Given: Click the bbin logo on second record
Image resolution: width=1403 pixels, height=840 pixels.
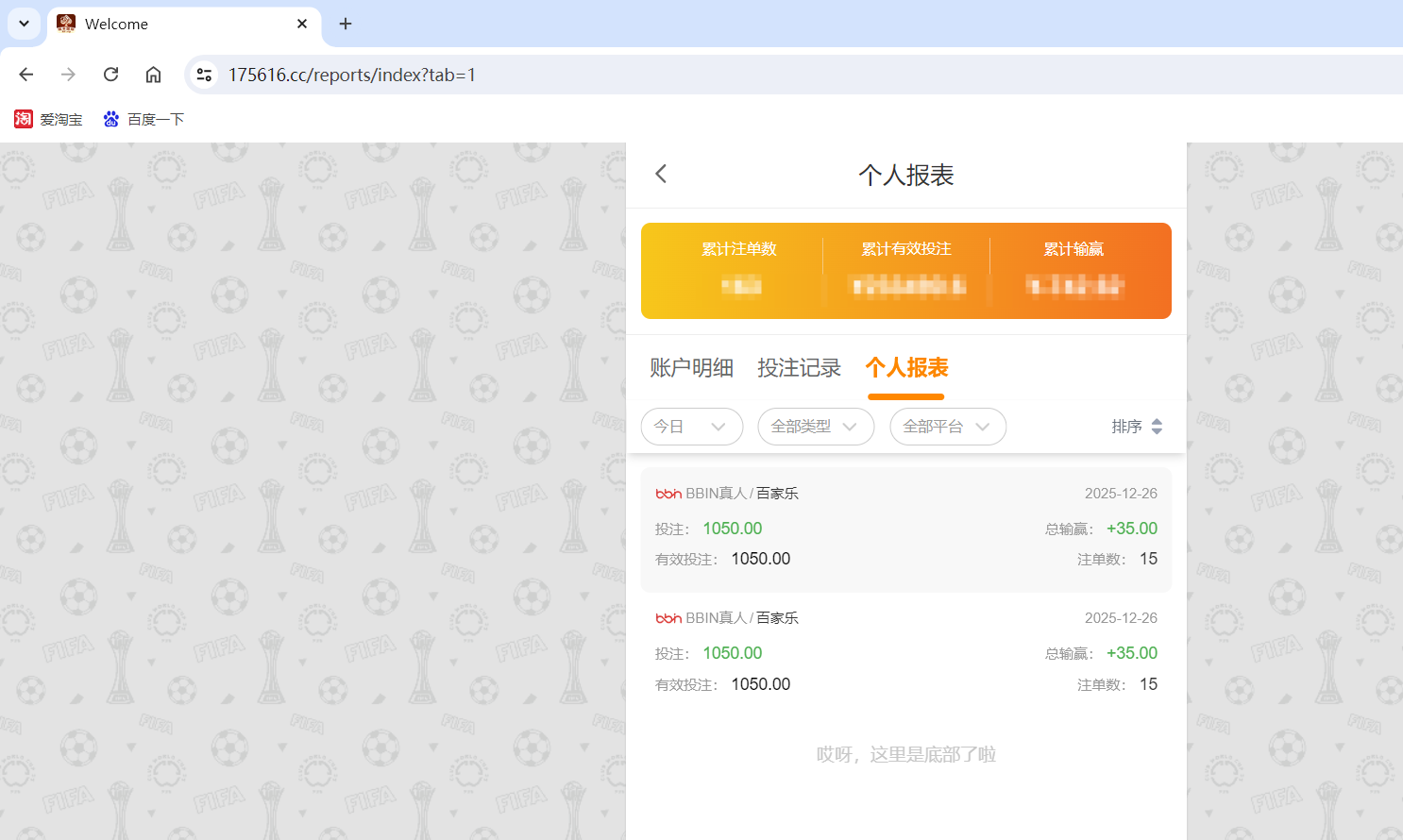Looking at the screenshot, I should 668,617.
